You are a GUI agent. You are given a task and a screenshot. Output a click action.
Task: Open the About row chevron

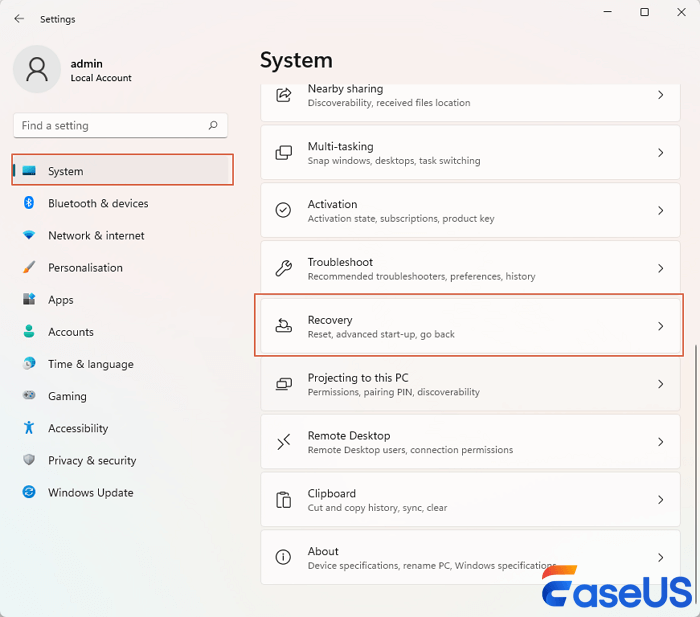[660, 557]
